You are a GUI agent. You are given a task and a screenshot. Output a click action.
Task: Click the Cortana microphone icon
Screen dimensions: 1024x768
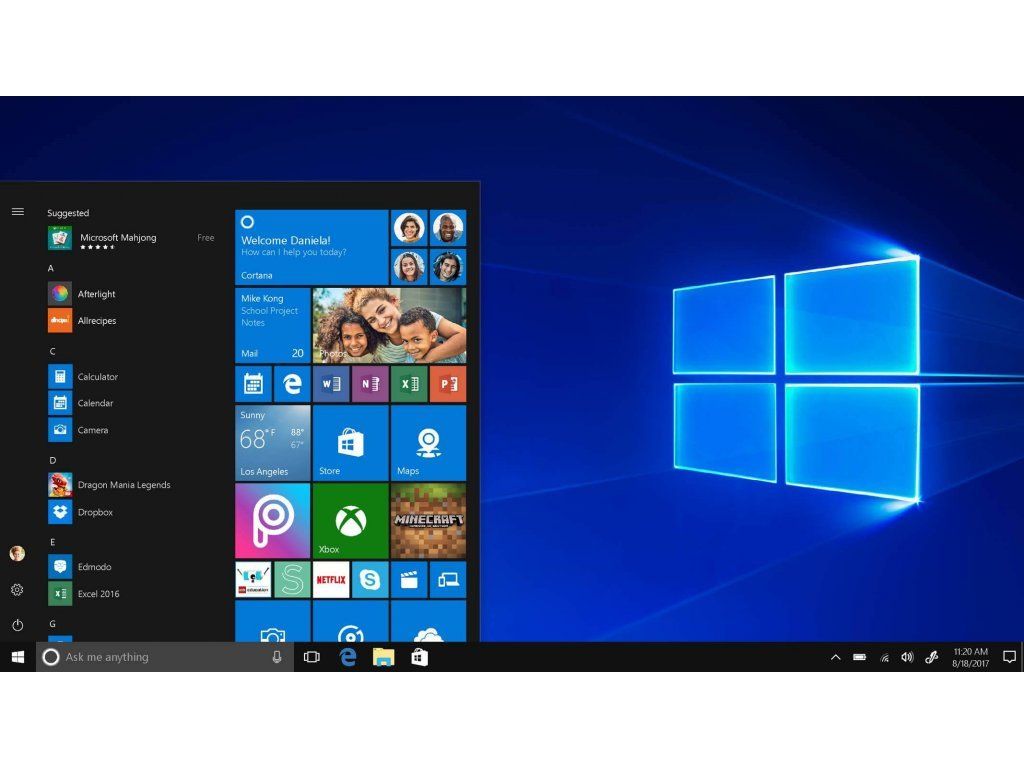(x=277, y=657)
